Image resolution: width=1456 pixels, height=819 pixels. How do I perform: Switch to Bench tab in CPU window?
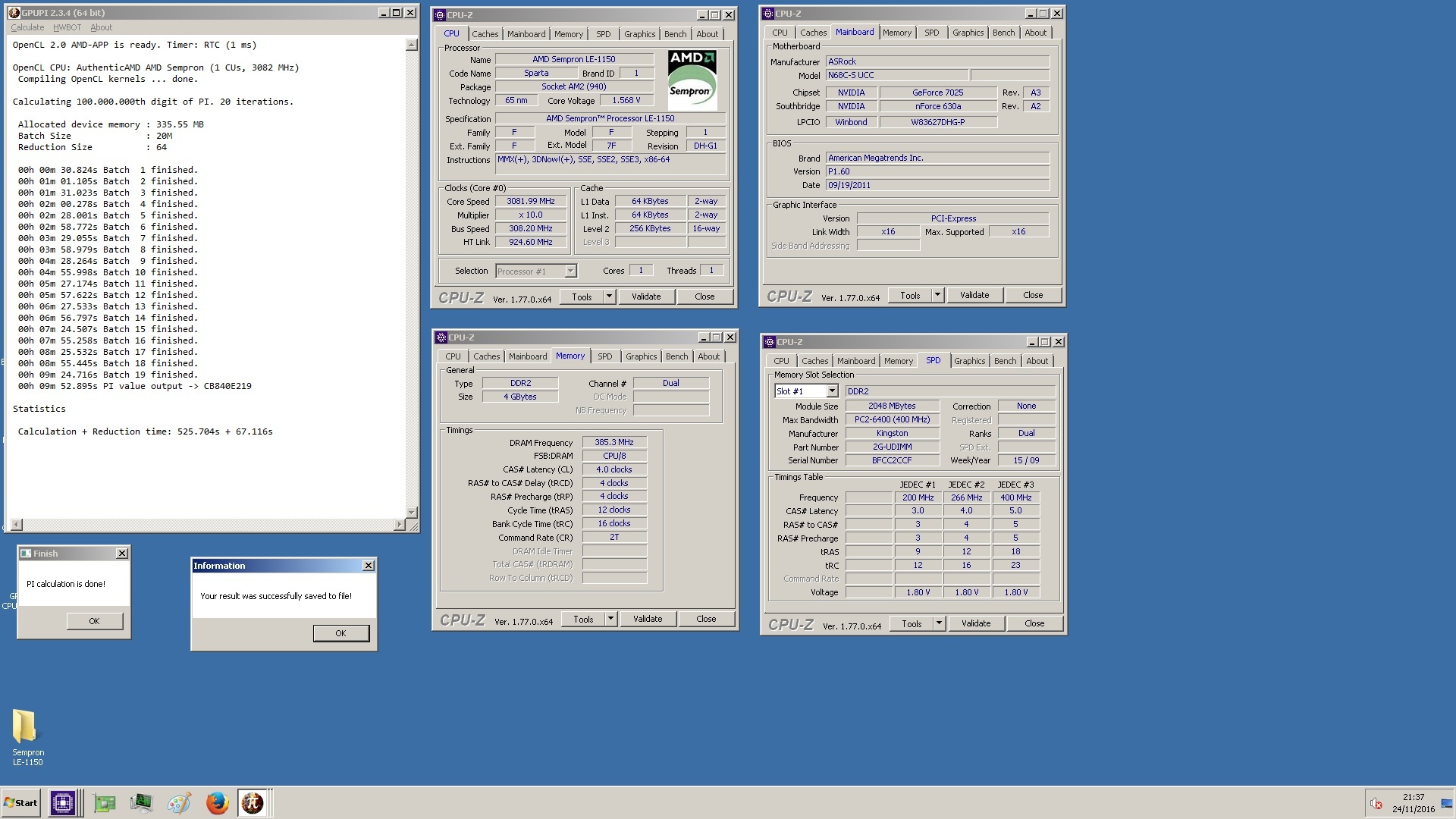(x=675, y=34)
